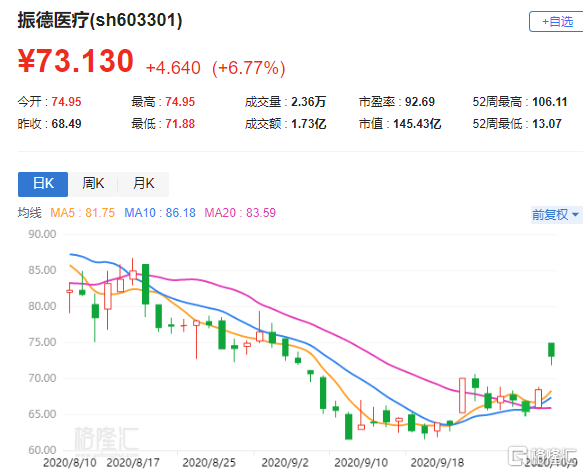Click the 2020/8/25 date axis label

click(209, 463)
